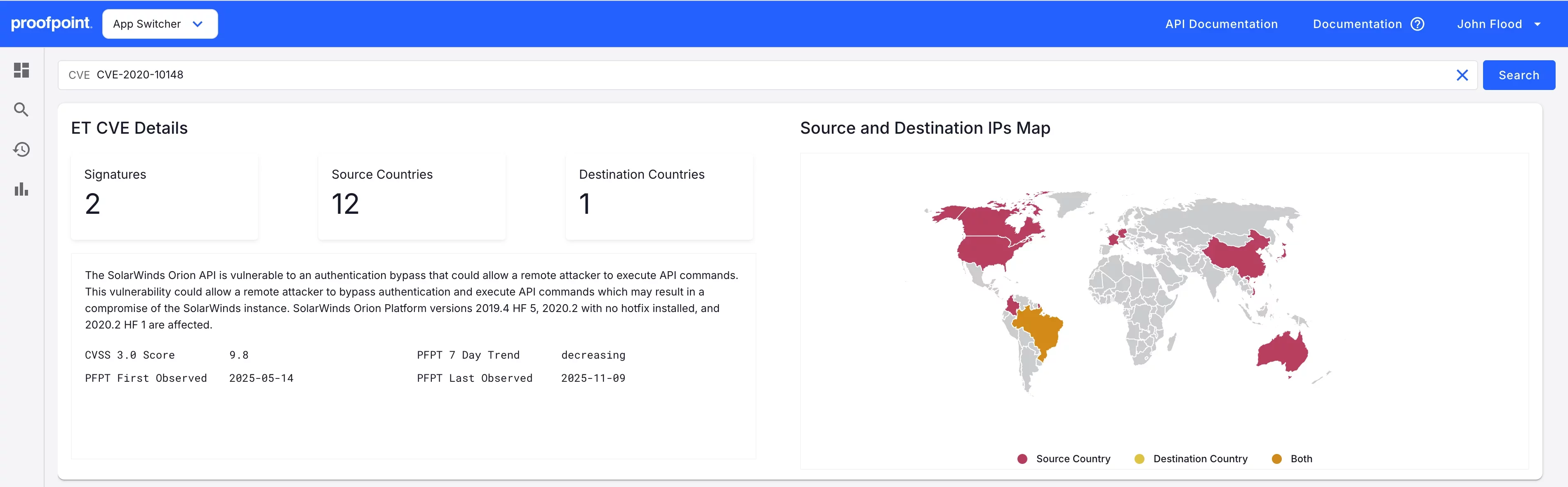Click the ET CVE Details heading
Screen dimensions: 1568x487
pyautogui.click(x=129, y=128)
